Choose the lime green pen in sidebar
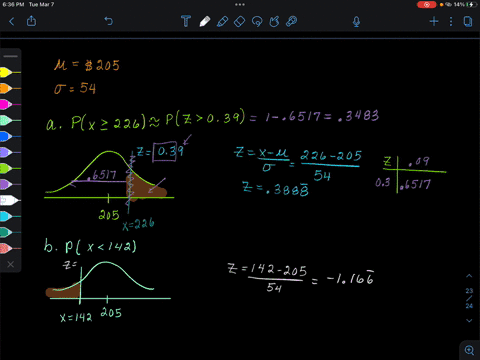Image resolution: width=480 pixels, height=360 pixels. 10,168
